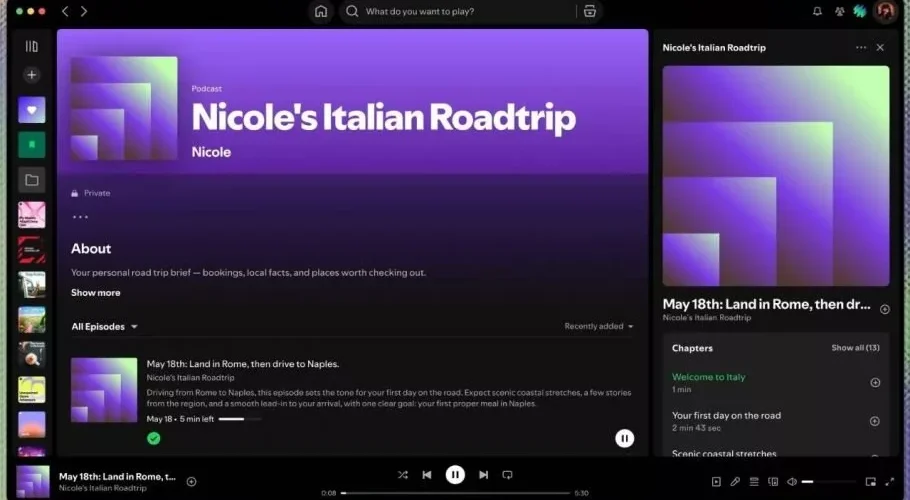The width and height of the screenshot is (910, 500).
Task: Open the red and black playlist thumbnail
Action: tap(32, 250)
